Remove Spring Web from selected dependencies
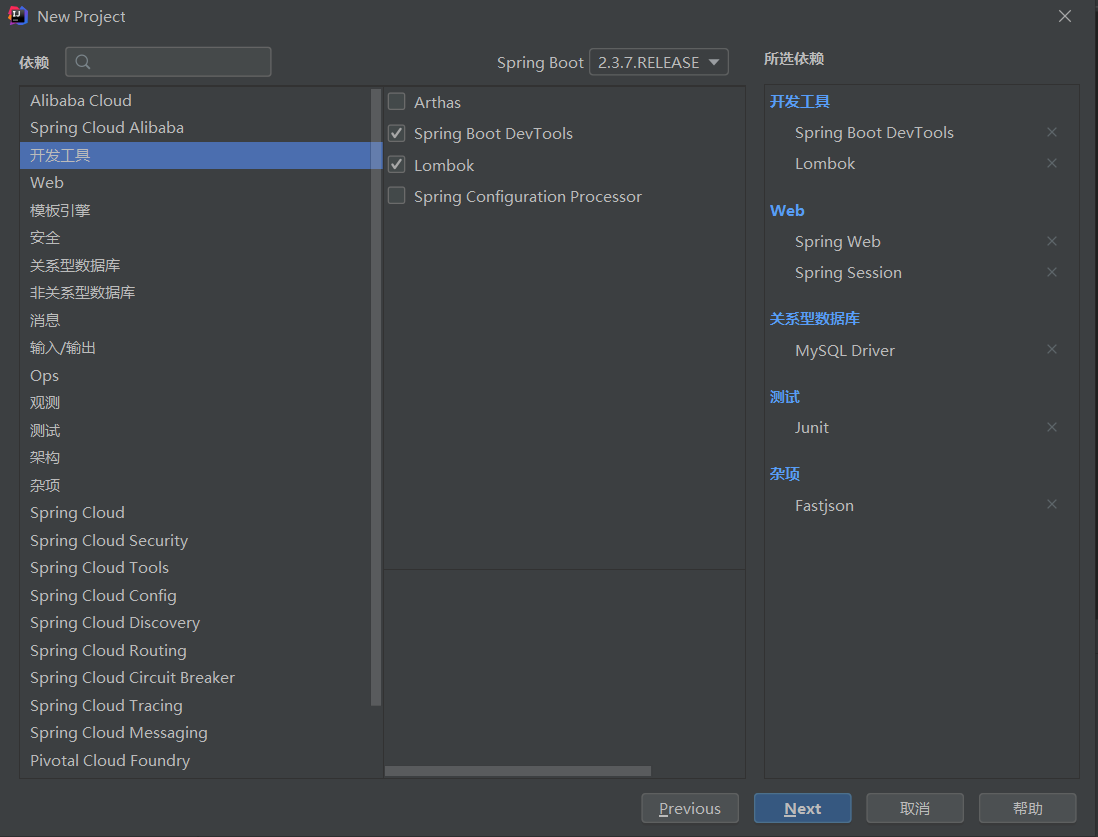 tap(1051, 241)
